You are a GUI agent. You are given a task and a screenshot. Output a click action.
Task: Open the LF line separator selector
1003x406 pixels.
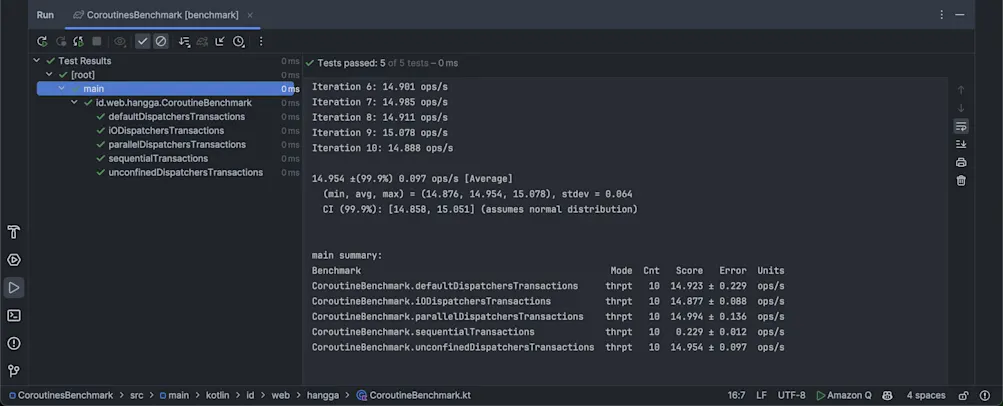762,395
